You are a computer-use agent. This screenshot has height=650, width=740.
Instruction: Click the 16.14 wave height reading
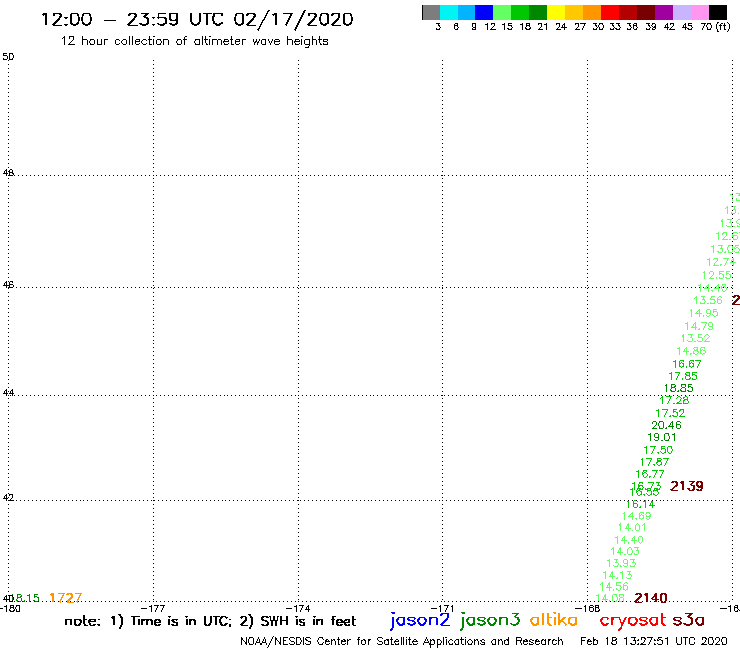pyautogui.click(x=640, y=505)
